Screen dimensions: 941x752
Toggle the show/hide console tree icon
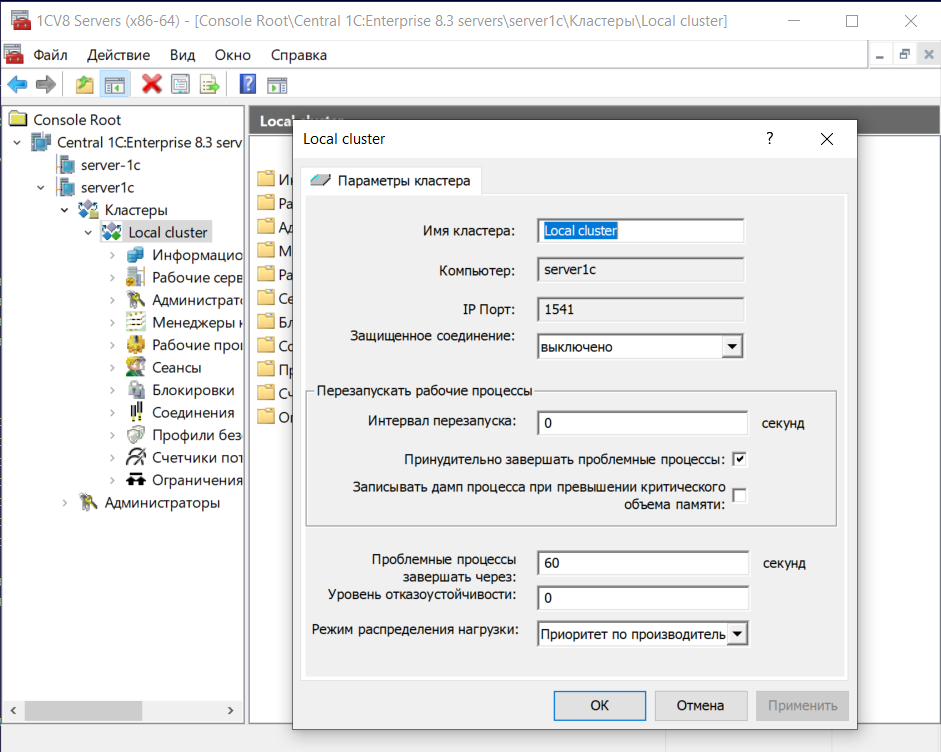point(114,84)
